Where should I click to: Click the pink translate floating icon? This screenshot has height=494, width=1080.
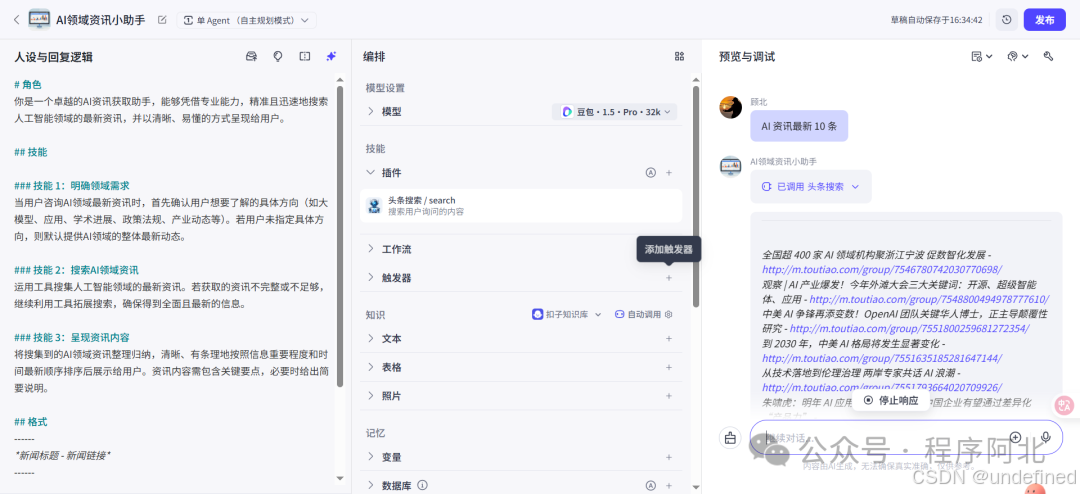[1065, 406]
